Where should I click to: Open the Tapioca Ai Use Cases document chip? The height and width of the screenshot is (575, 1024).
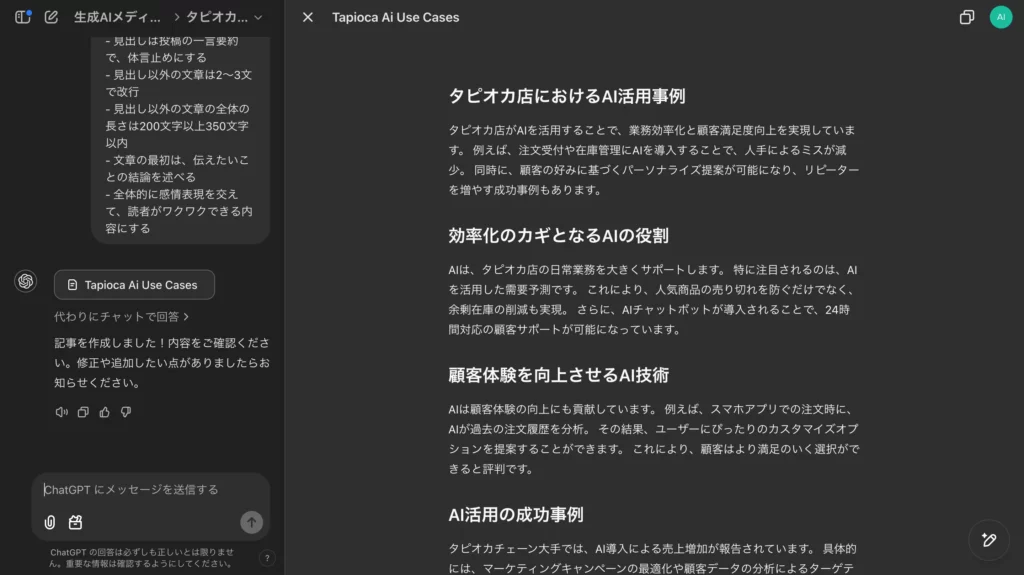[x=134, y=285]
